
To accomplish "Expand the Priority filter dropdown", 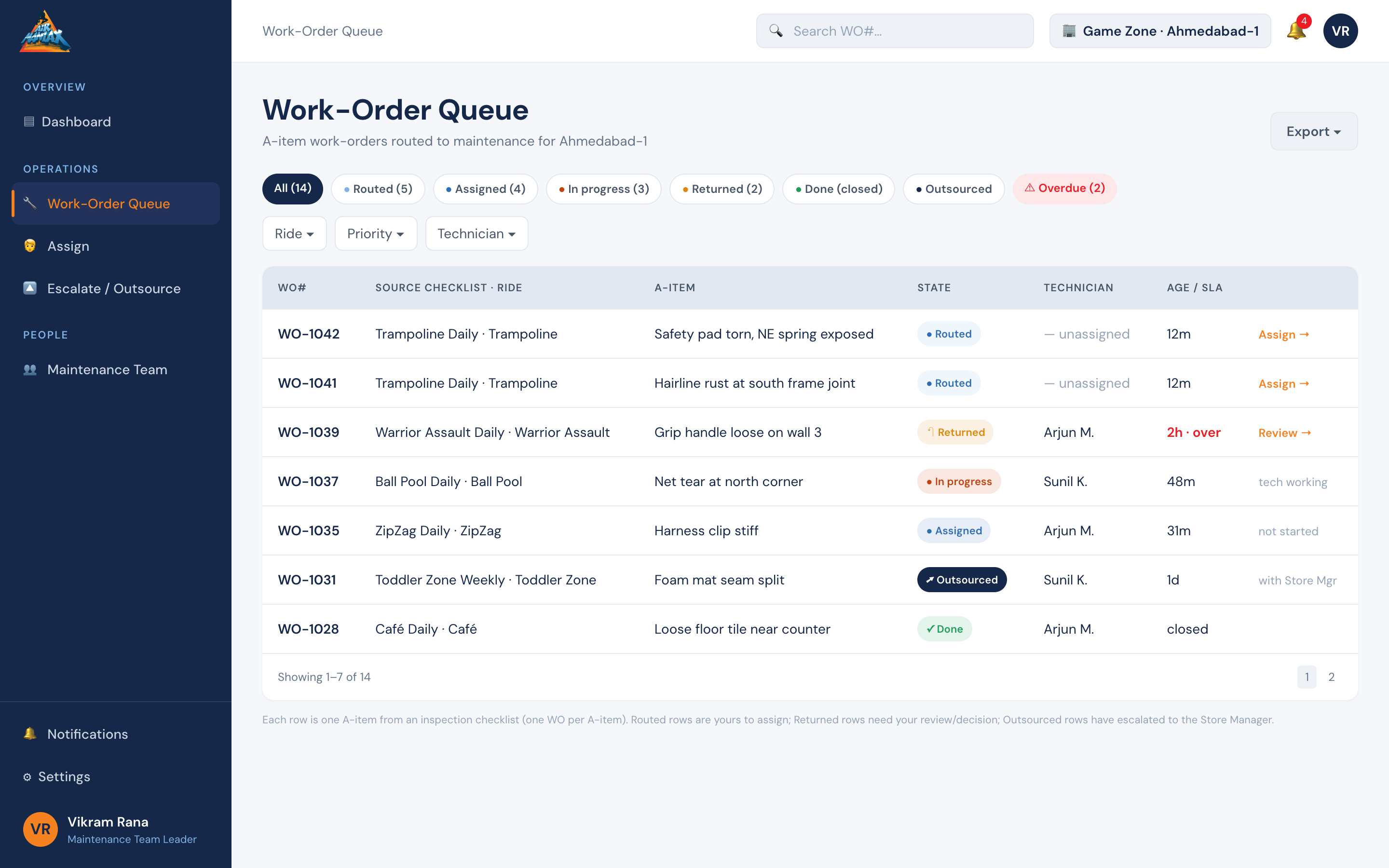I will 376,233.
